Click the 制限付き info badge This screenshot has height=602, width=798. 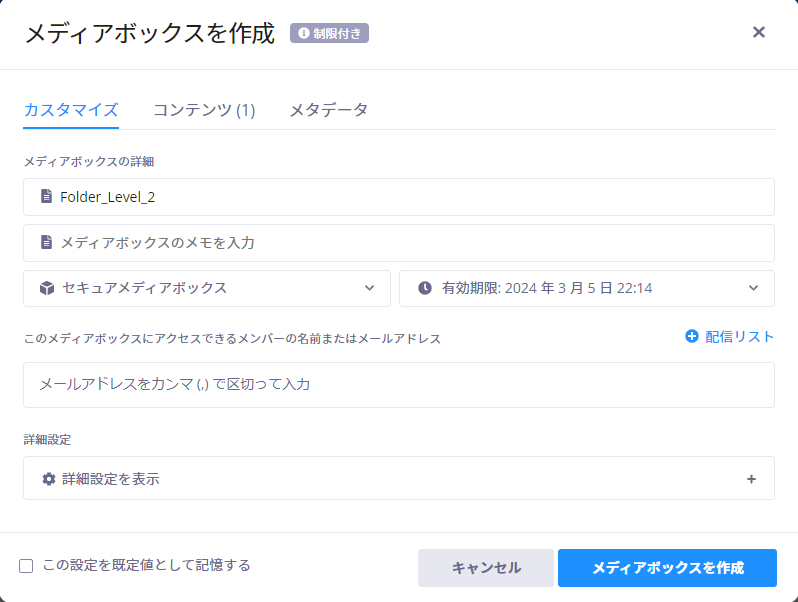(x=329, y=33)
